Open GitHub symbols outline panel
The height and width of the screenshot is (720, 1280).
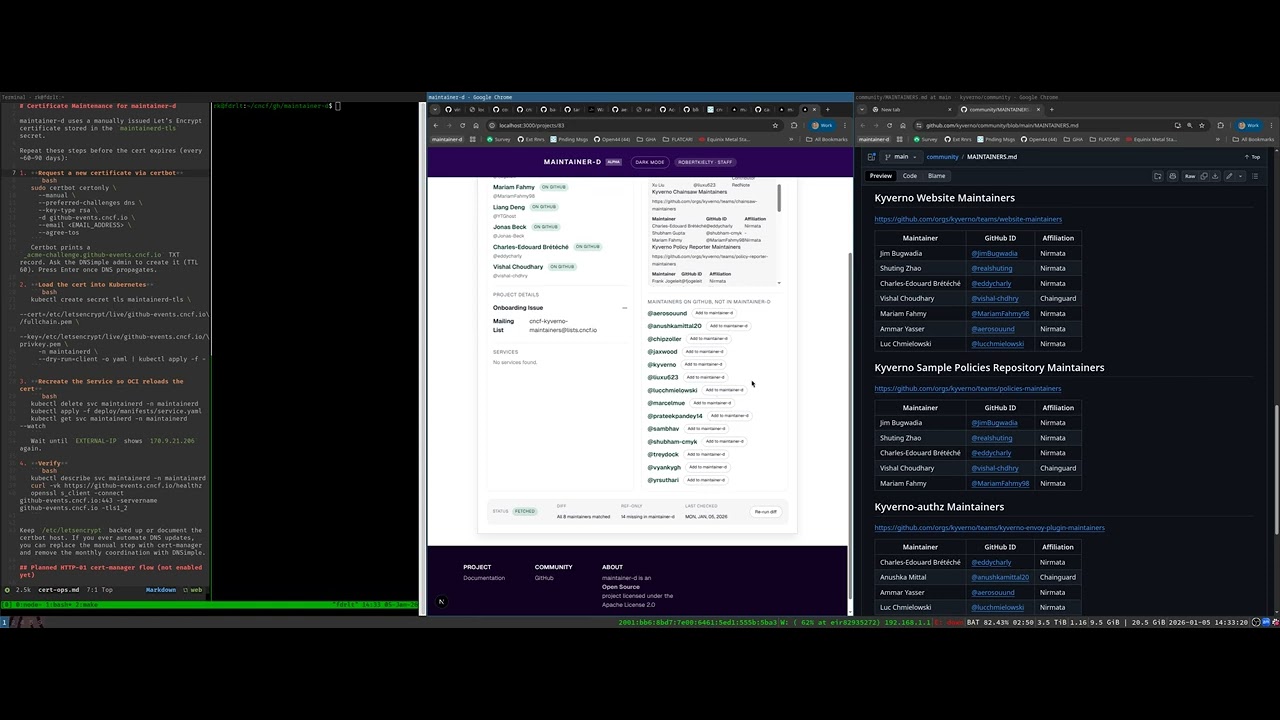[x=1255, y=176]
